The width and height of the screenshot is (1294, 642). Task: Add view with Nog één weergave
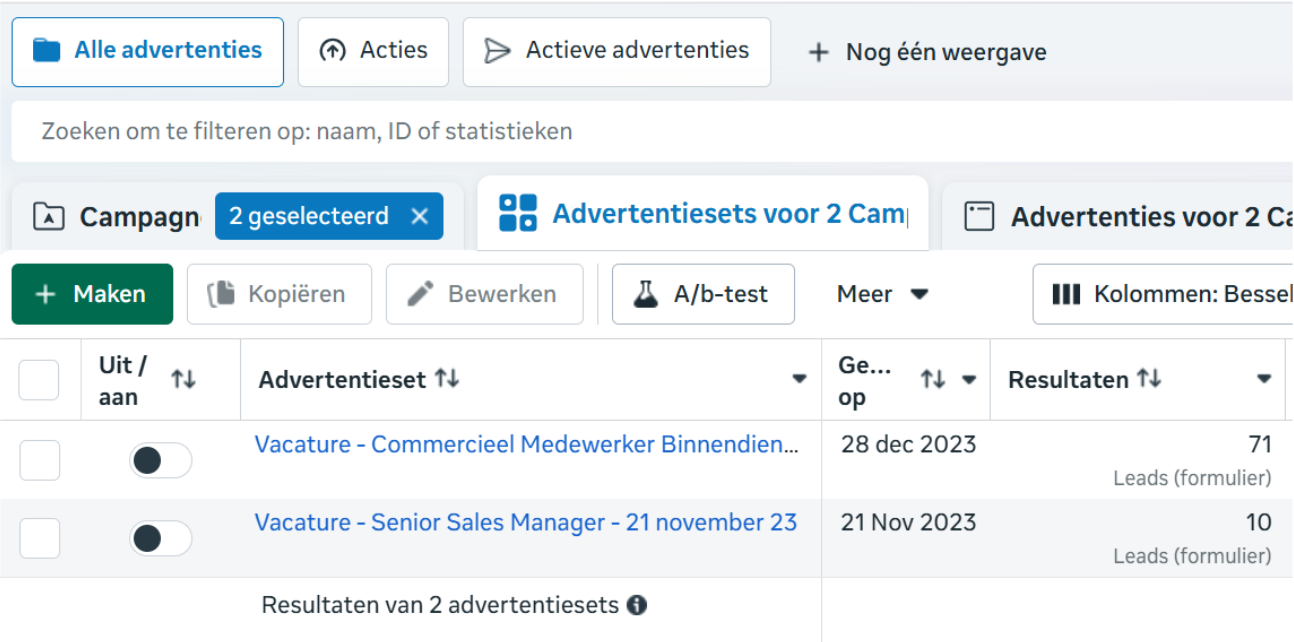pos(927,52)
